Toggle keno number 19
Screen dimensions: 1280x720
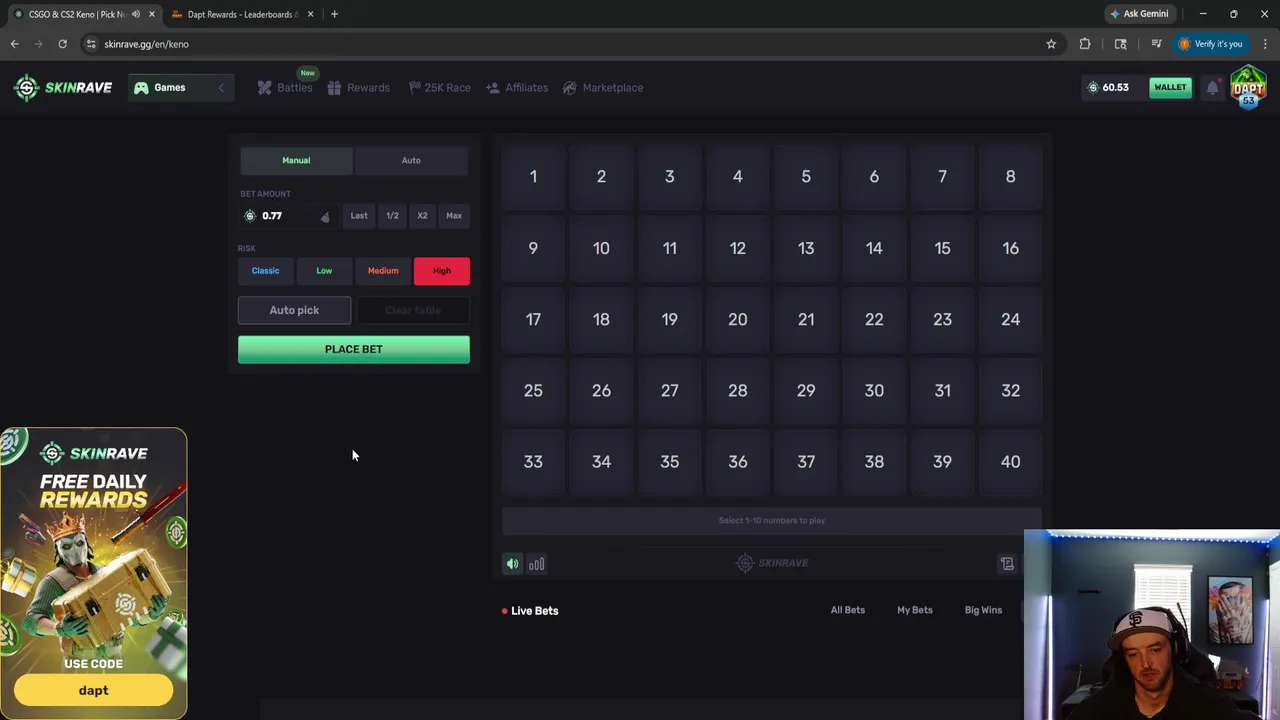pos(669,319)
